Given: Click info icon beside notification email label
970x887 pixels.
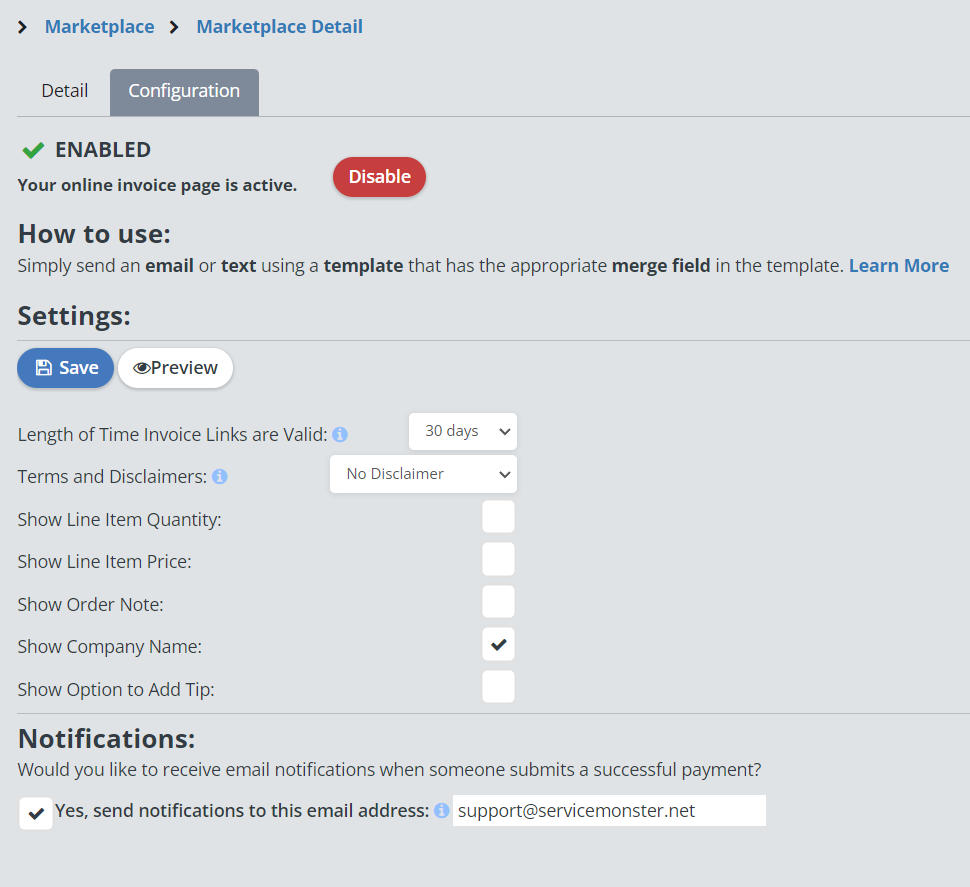Looking at the screenshot, I should (x=441, y=811).
